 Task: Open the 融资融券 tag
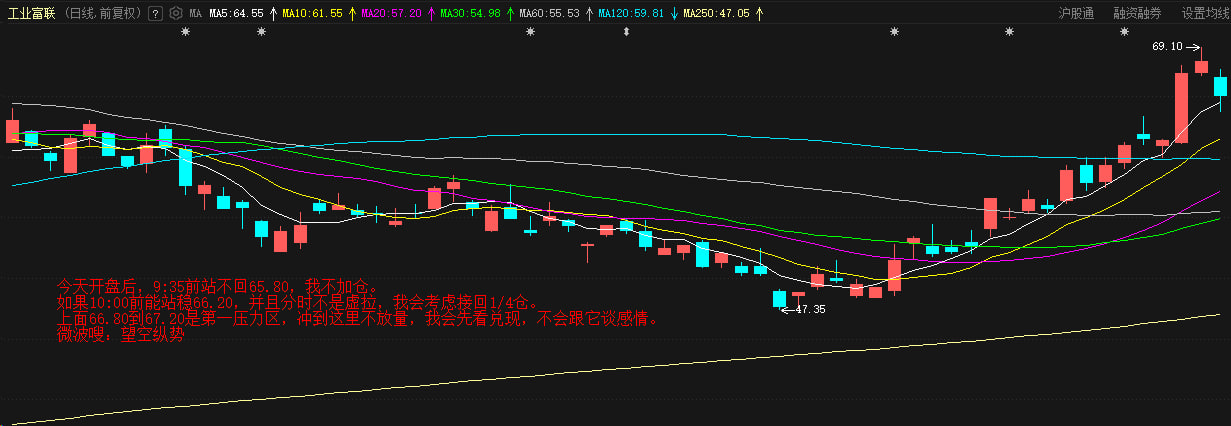pyautogui.click(x=1138, y=14)
